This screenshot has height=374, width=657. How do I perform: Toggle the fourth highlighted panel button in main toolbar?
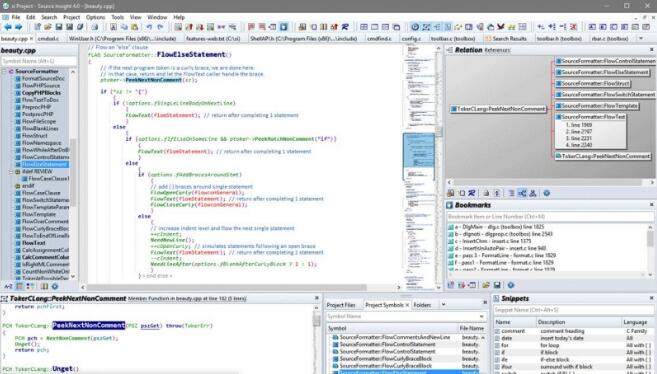pos(448,27)
